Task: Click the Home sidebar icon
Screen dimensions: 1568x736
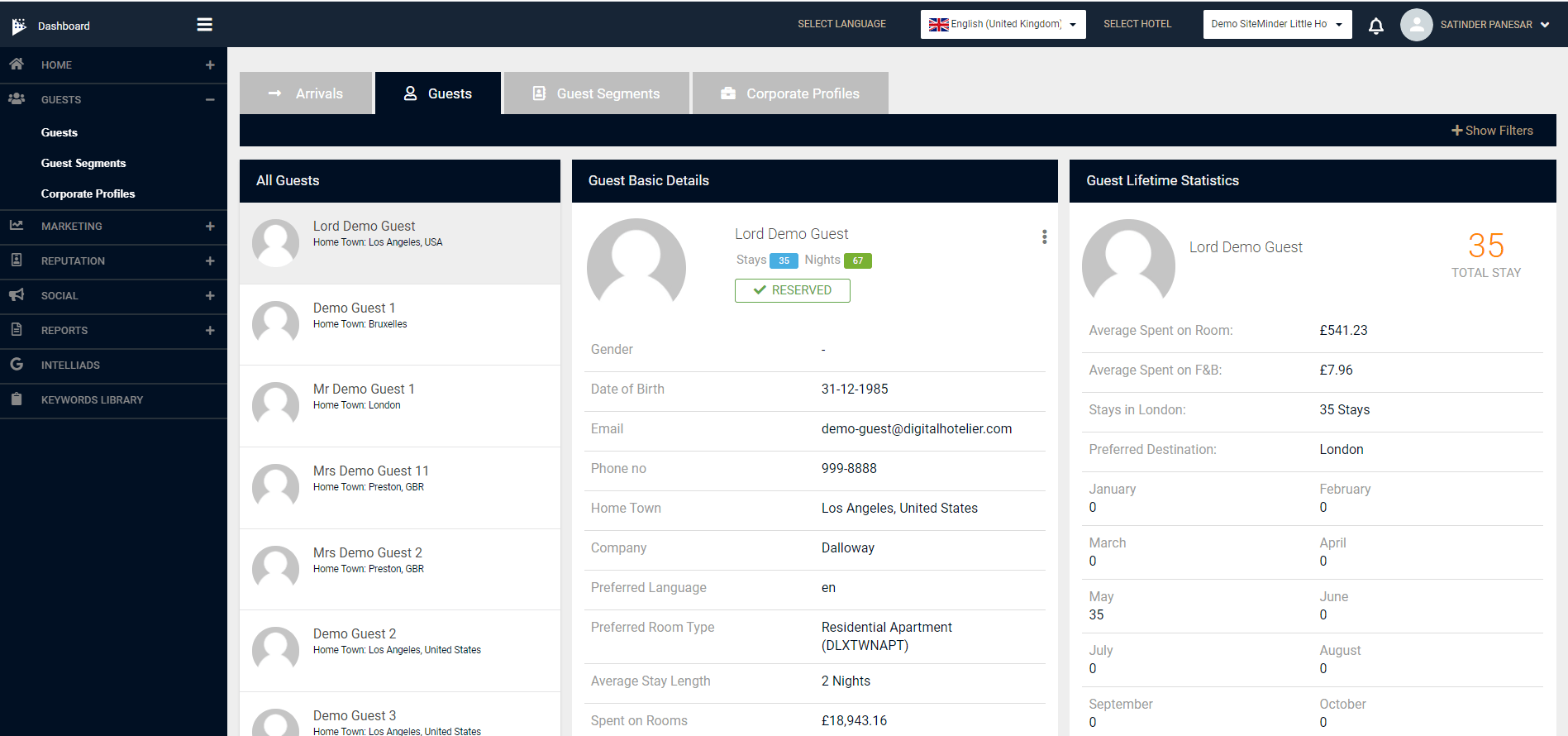Action: 17,64
